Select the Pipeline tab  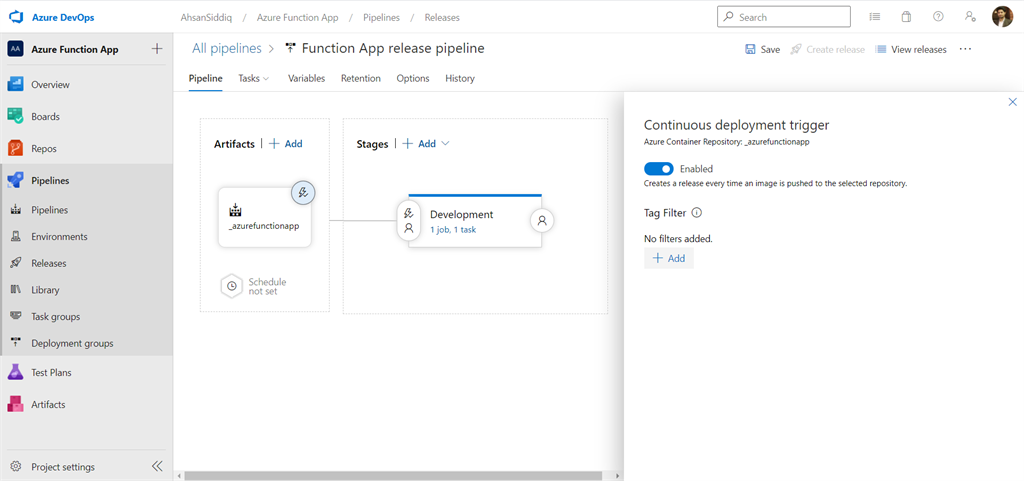tap(206, 78)
